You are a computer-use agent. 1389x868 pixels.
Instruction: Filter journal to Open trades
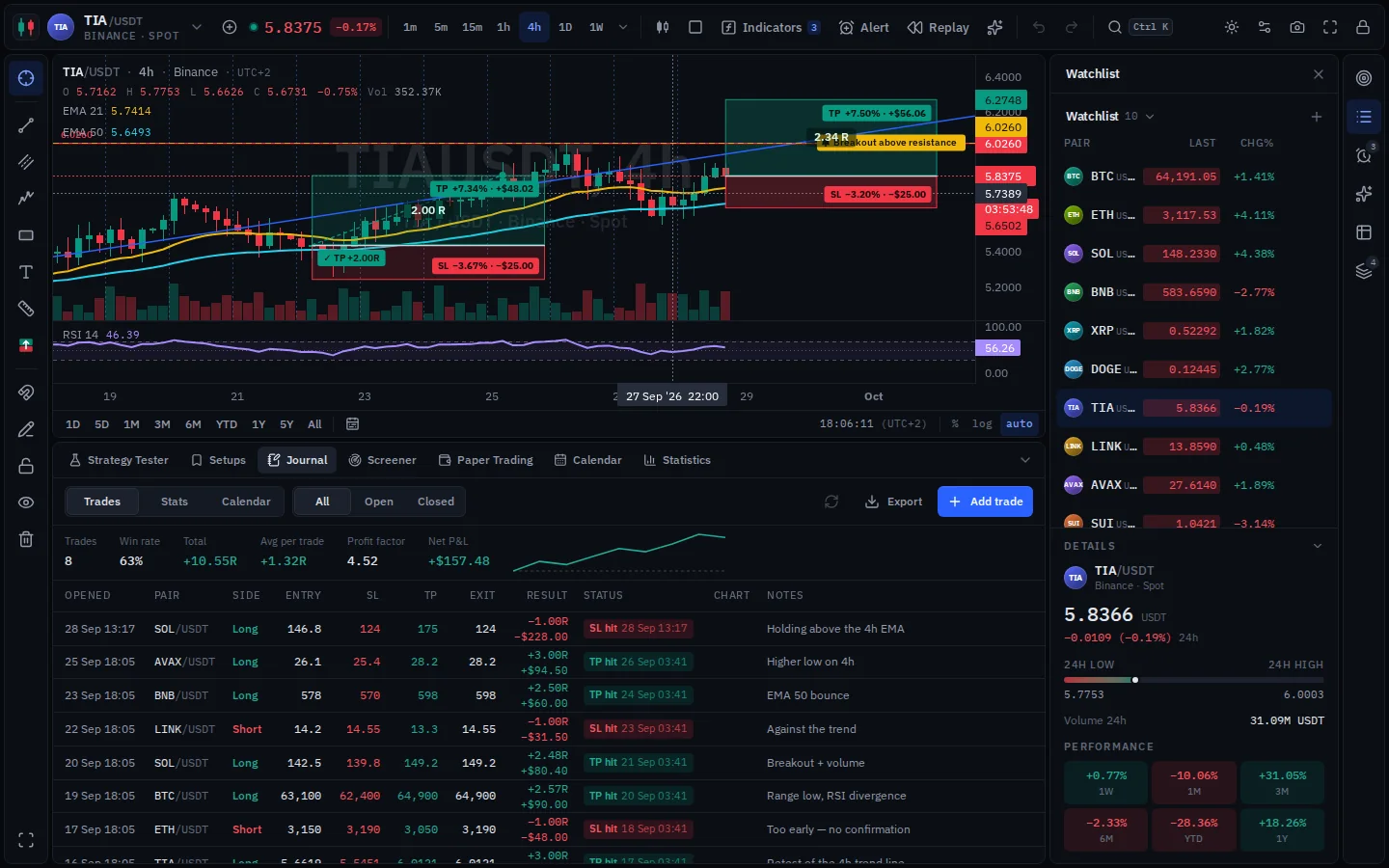coord(379,502)
